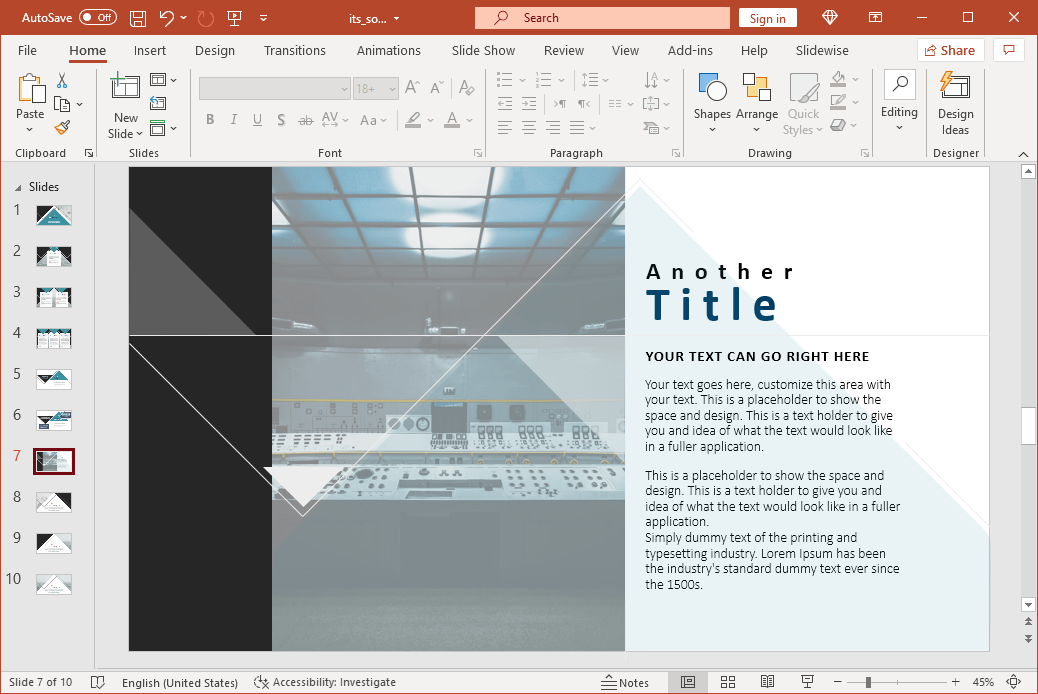The width and height of the screenshot is (1038, 694).
Task: Clear All Formatting with eraser icon
Action: click(466, 88)
